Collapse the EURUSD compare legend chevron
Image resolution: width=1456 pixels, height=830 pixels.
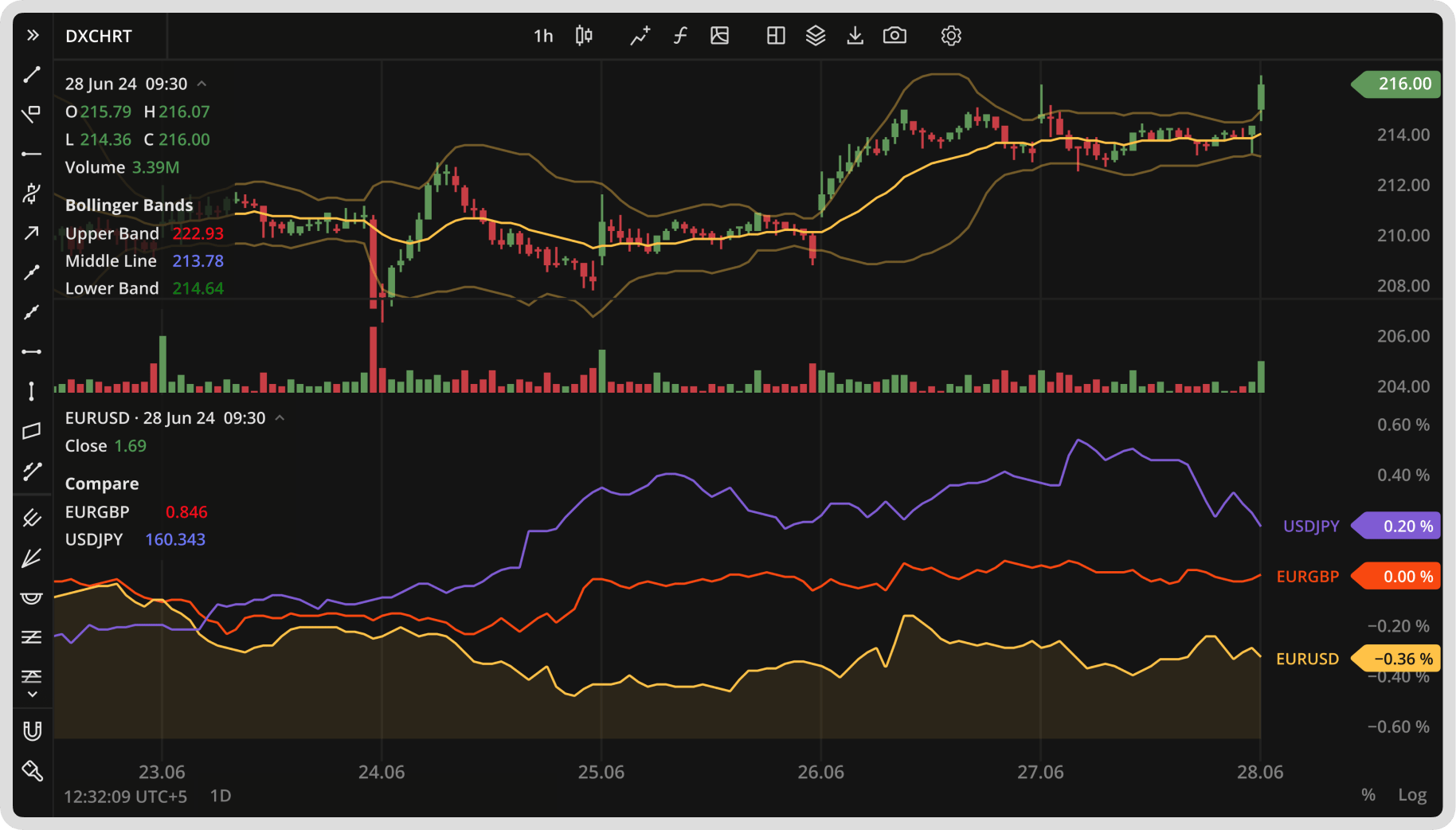tap(280, 417)
